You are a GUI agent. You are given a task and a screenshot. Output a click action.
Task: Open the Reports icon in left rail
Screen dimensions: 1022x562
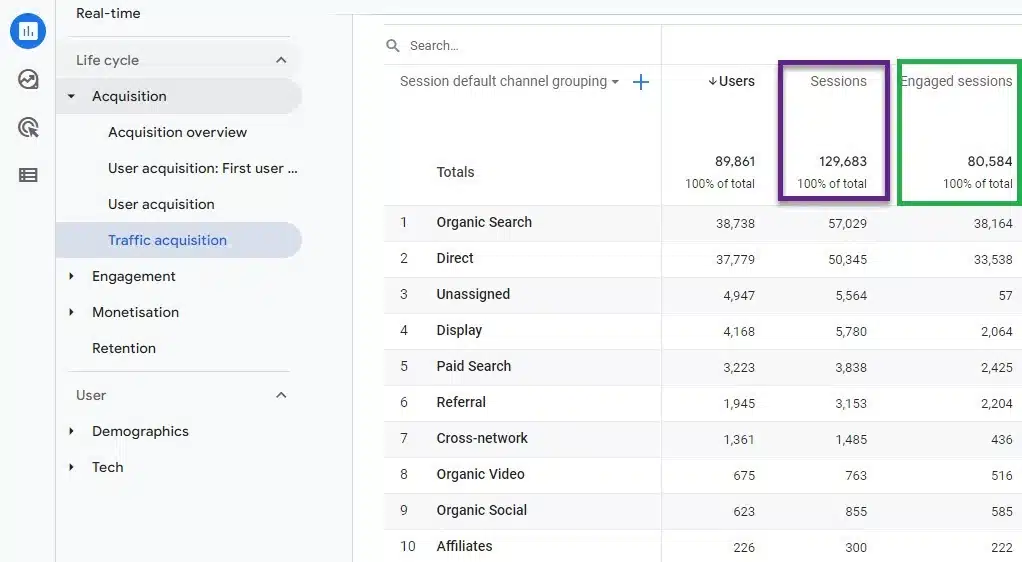28,31
